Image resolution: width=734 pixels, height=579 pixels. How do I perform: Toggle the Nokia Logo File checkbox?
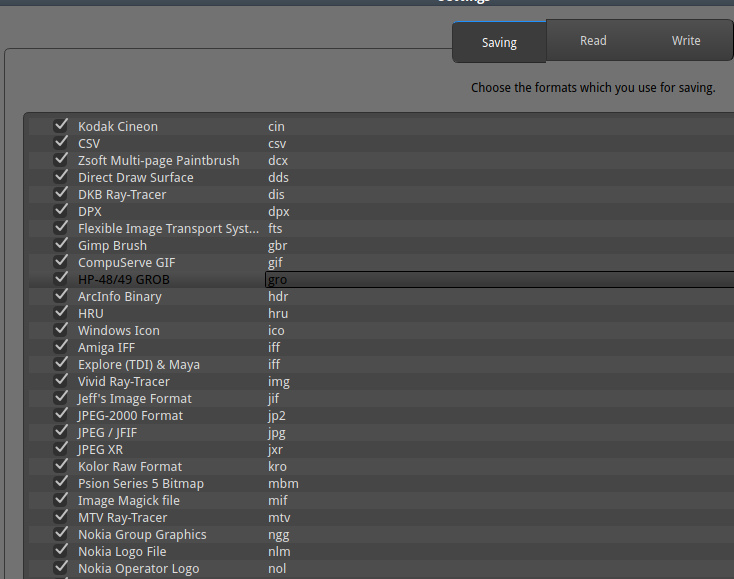pyautogui.click(x=61, y=550)
